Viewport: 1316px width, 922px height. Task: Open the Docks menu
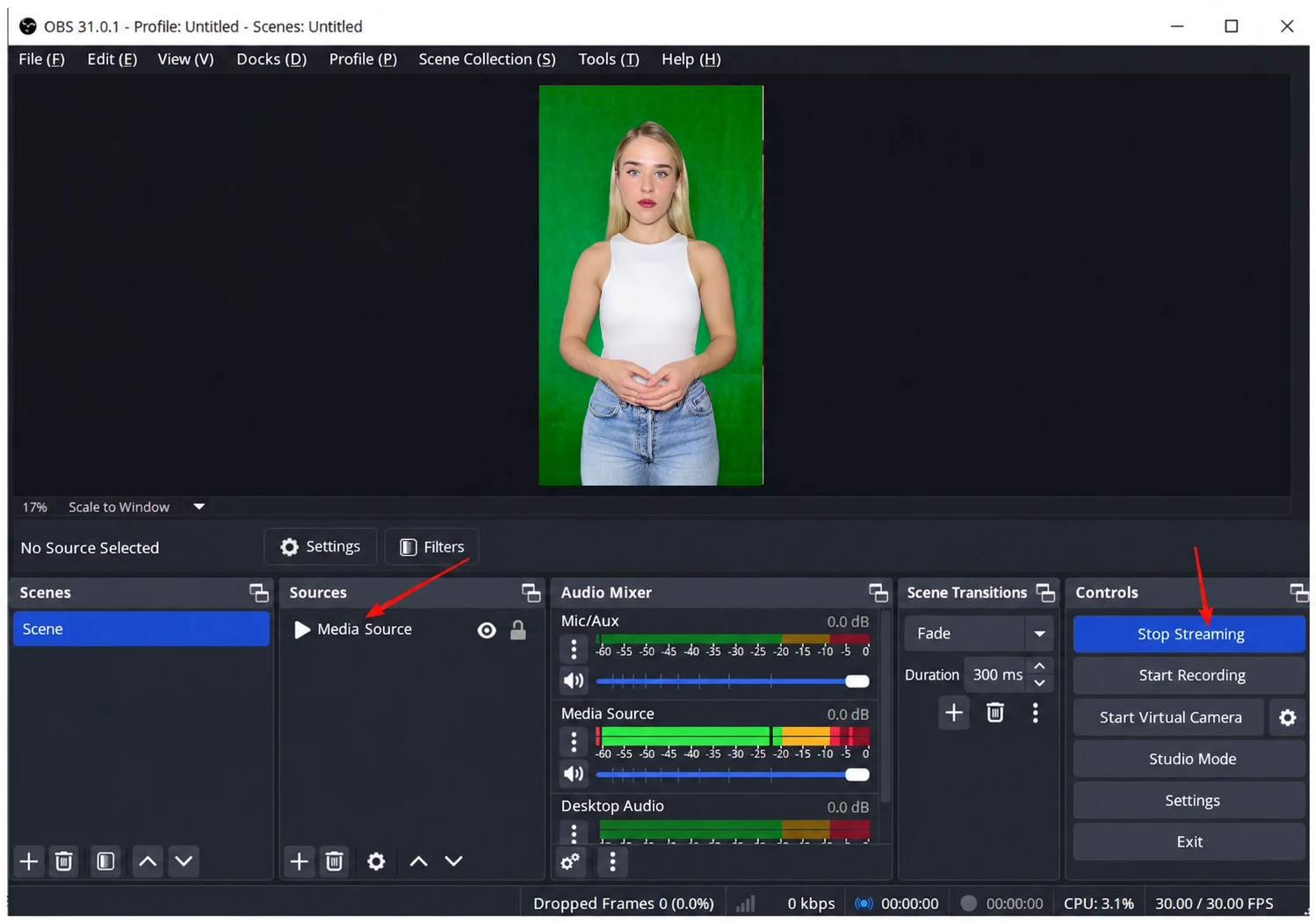point(271,59)
